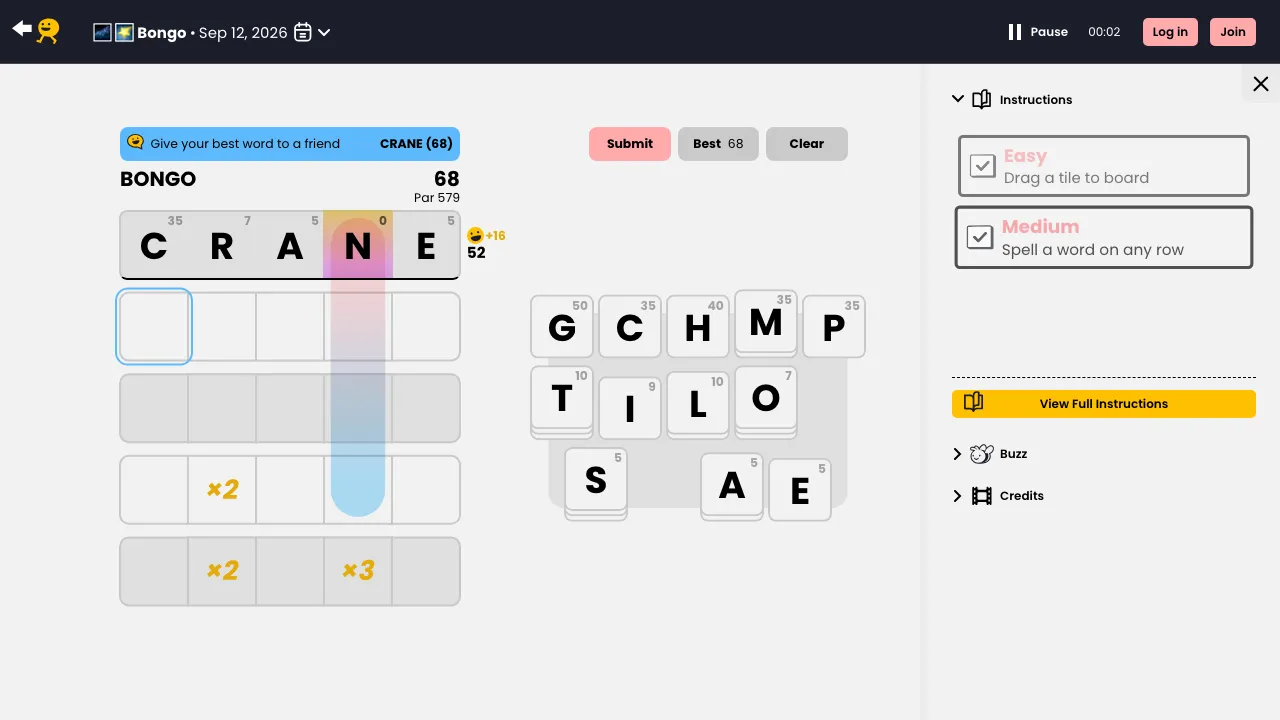Select the G tile worth 50
The height and width of the screenshot is (720, 1280).
pyautogui.click(x=562, y=326)
